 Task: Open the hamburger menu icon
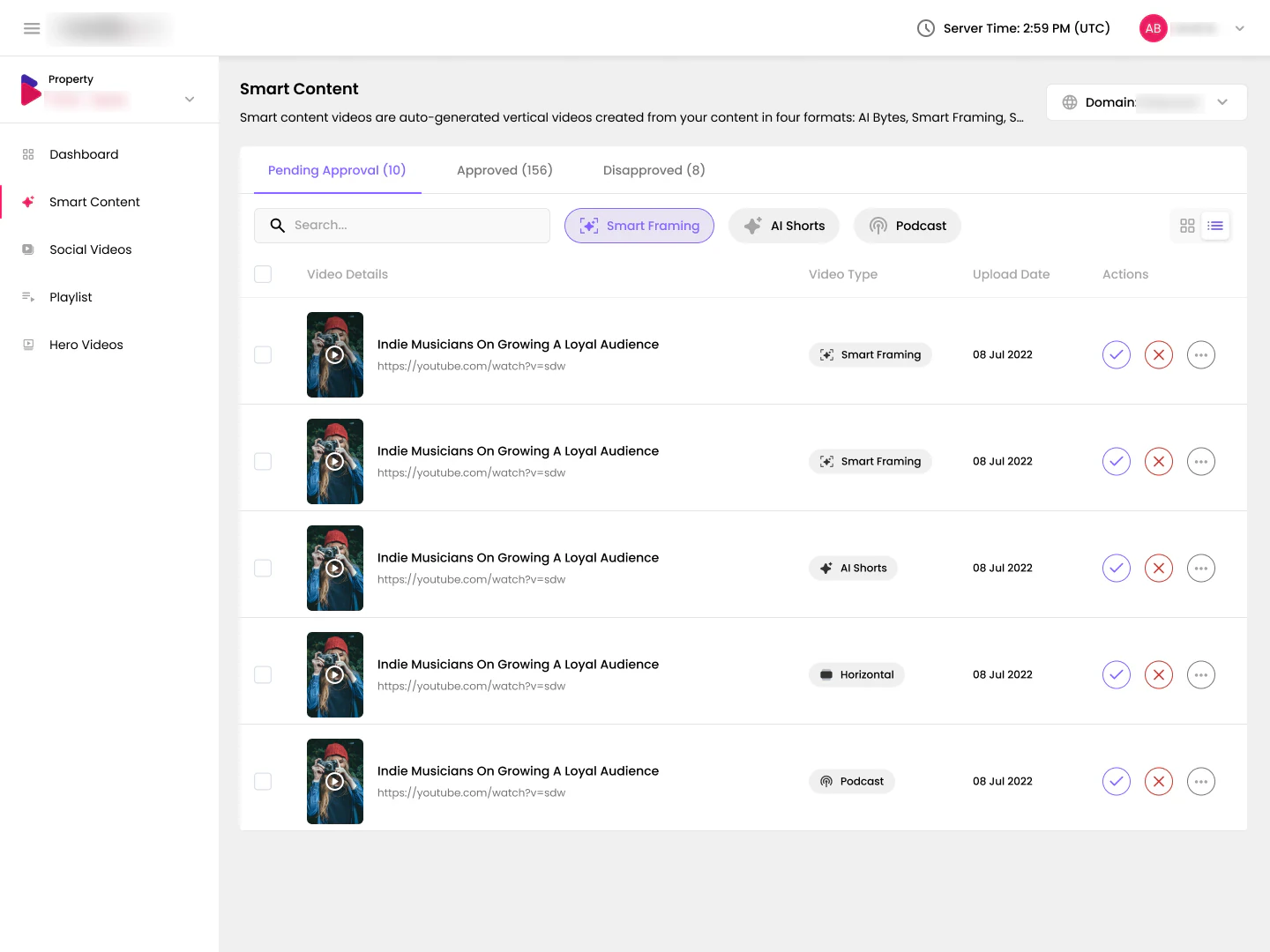coord(32,28)
